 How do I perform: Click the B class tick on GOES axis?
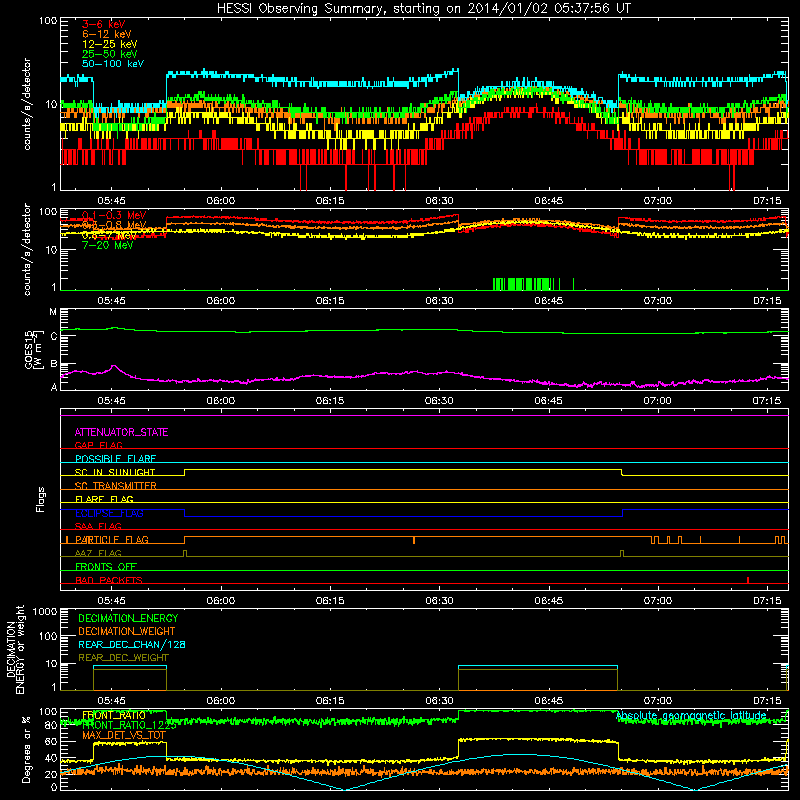click(54, 364)
